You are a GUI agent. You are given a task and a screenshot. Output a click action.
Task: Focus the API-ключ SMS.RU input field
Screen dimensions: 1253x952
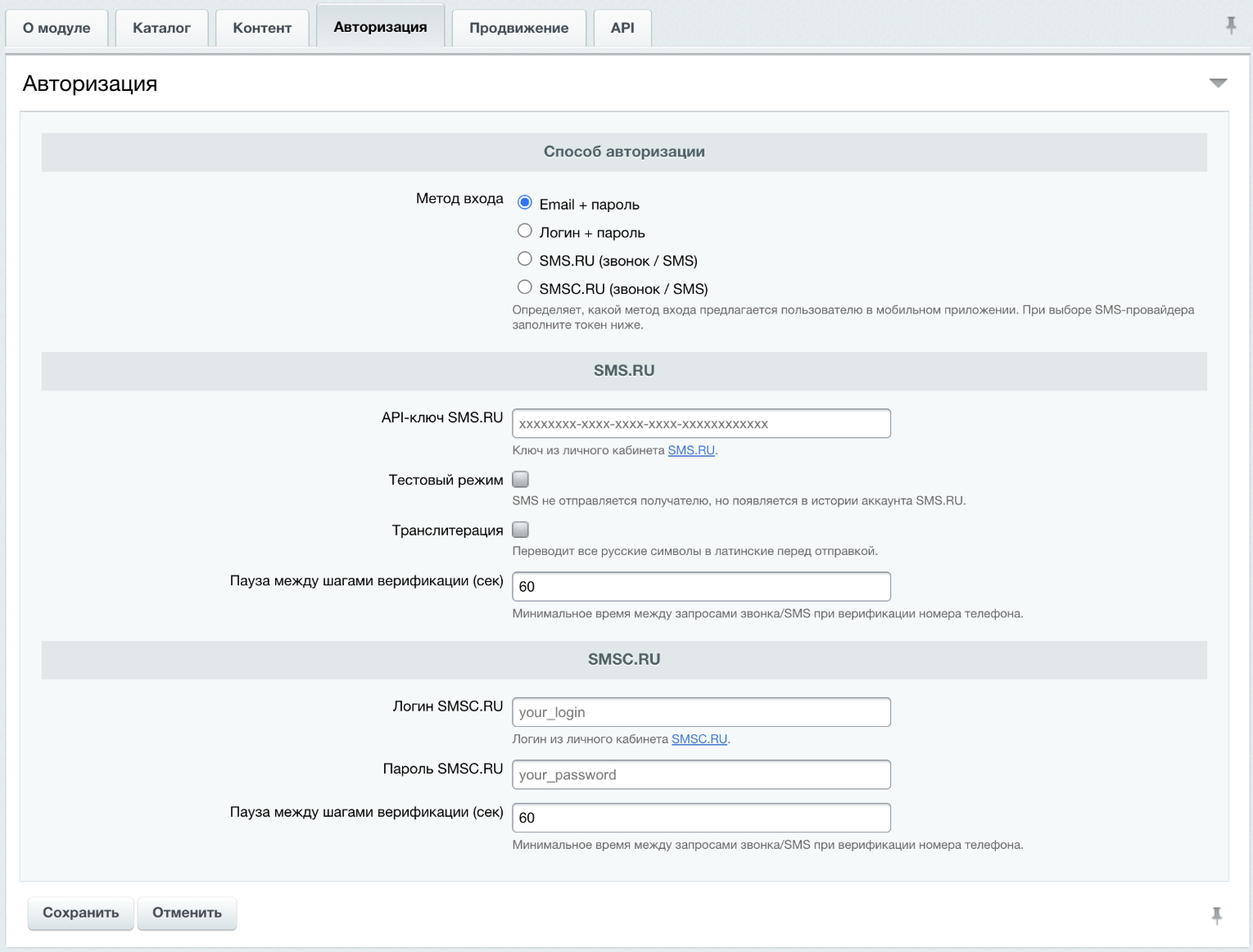pos(701,424)
